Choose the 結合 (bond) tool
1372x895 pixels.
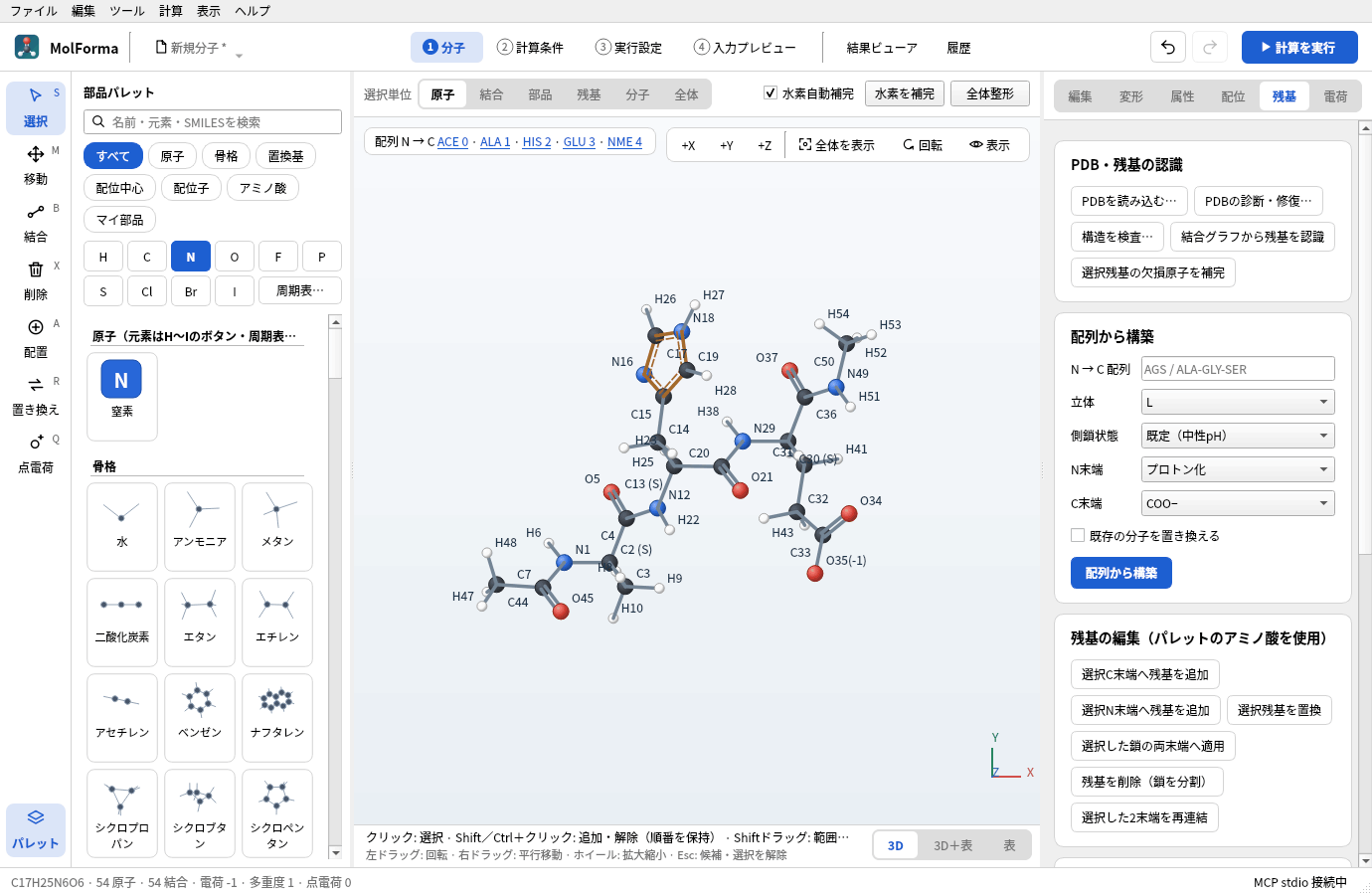pyautogui.click(x=36, y=223)
